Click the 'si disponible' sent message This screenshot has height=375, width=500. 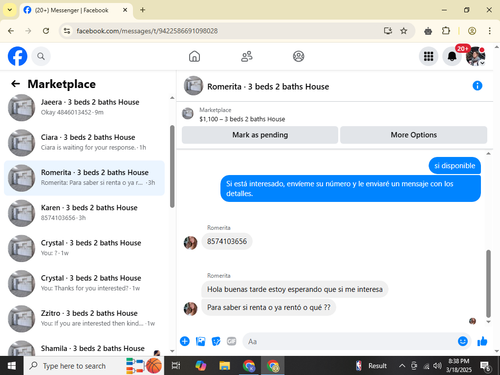coord(455,166)
